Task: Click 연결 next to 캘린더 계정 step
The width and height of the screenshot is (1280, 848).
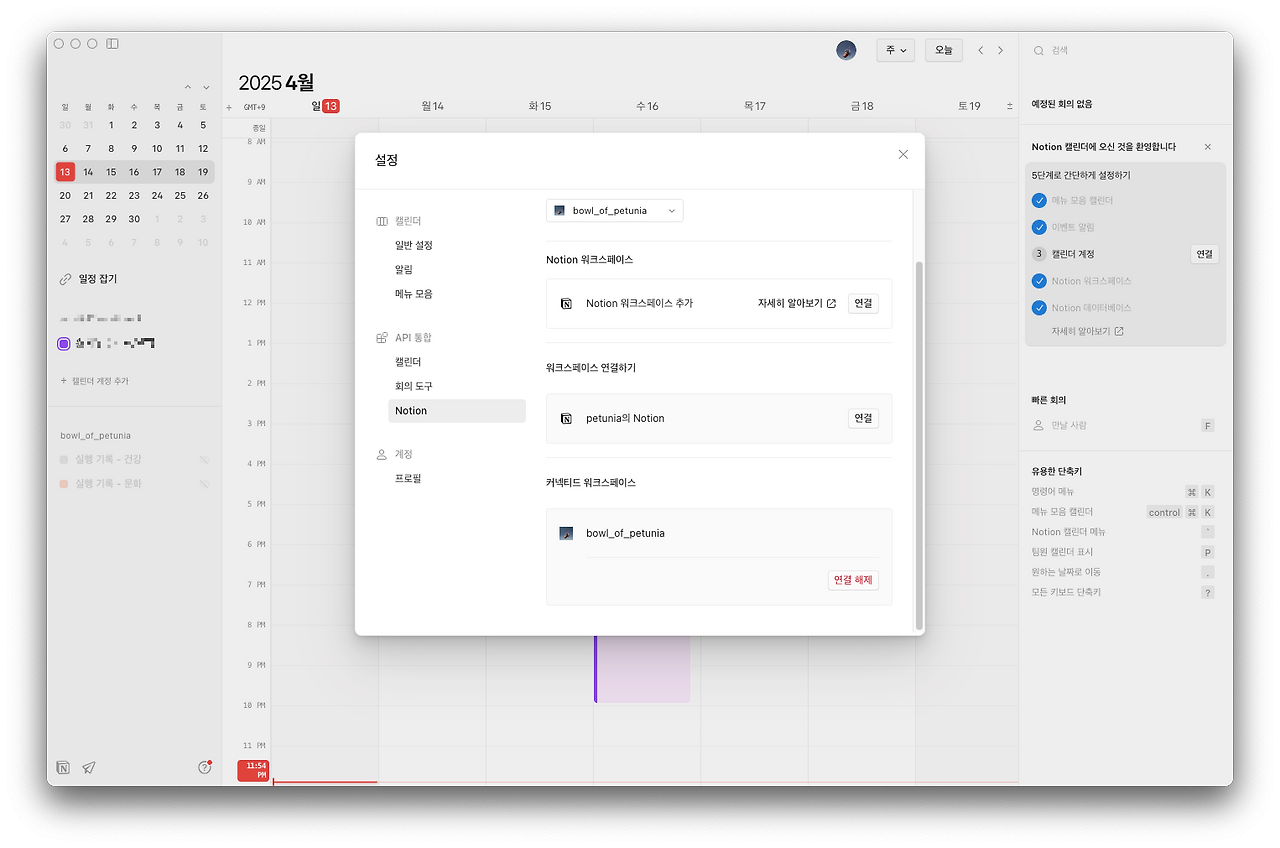Action: [1204, 254]
